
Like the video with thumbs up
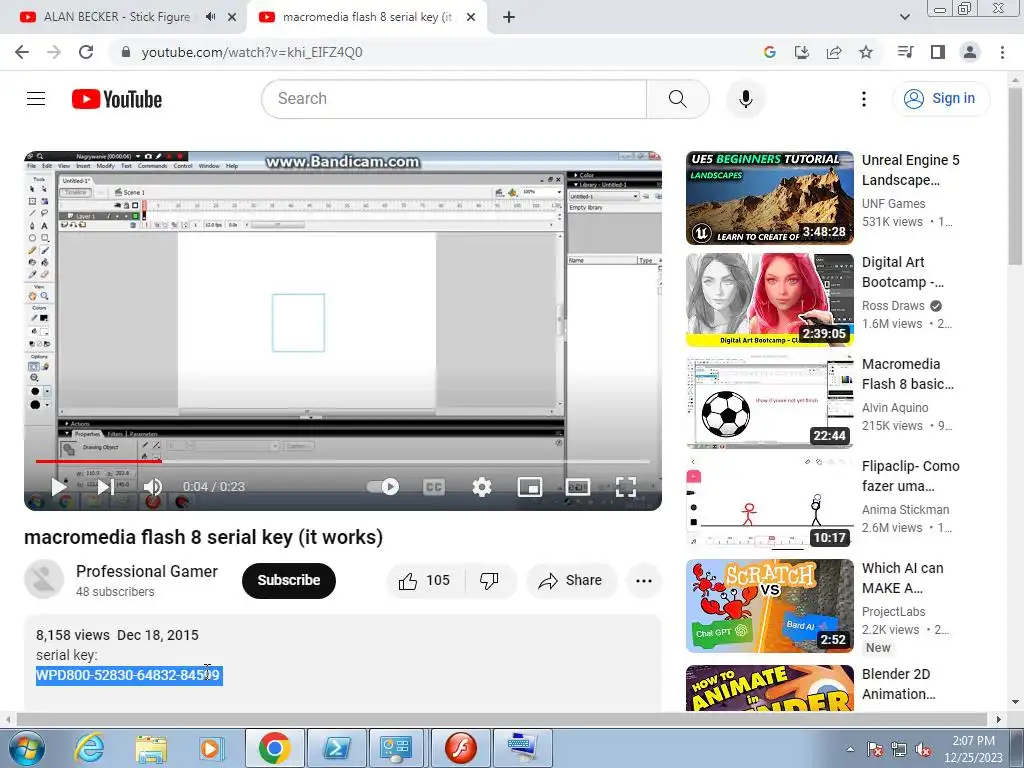[425, 581]
